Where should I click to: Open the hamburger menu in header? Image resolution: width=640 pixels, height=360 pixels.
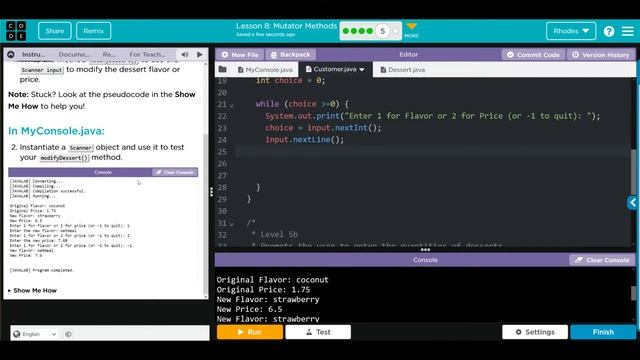pos(628,31)
